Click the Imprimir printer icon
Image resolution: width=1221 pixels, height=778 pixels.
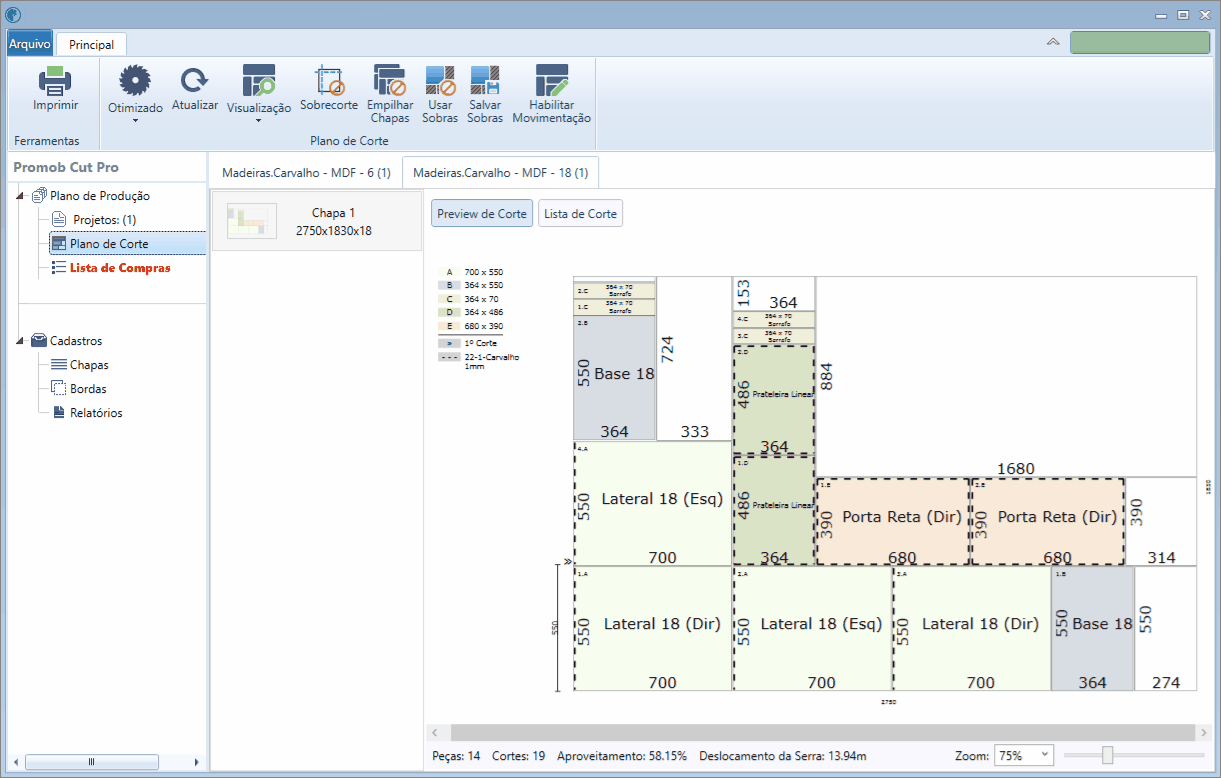point(55,80)
